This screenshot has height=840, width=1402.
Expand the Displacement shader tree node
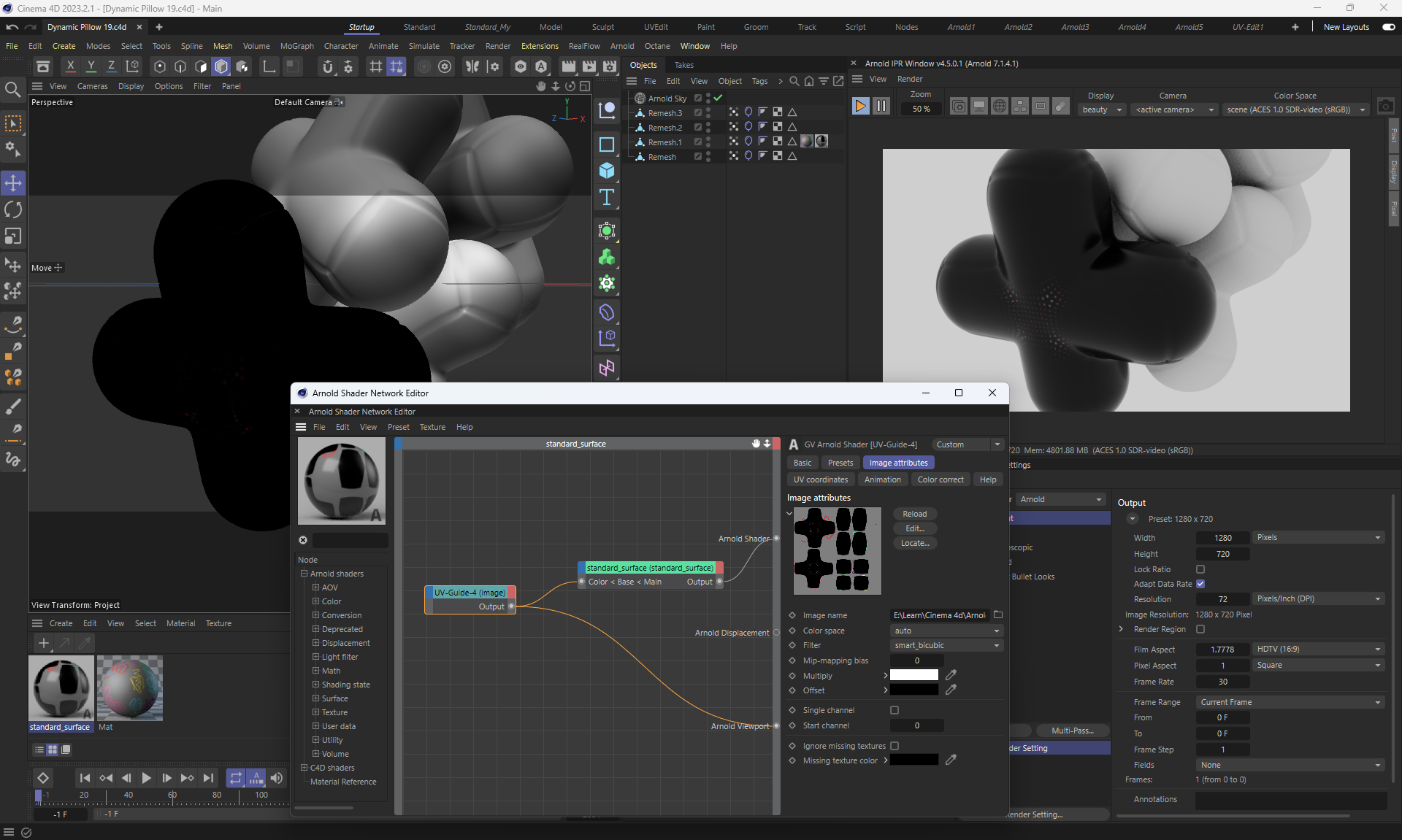[315, 643]
